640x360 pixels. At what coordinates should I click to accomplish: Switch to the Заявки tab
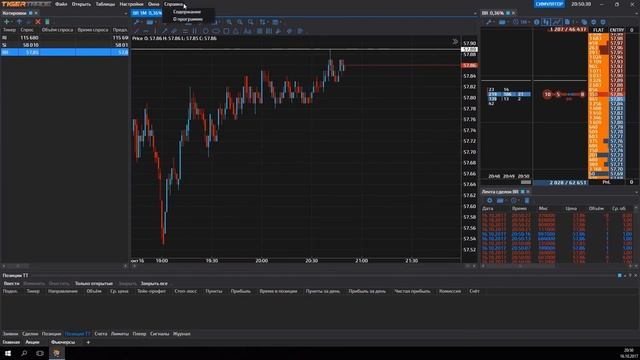(10, 334)
